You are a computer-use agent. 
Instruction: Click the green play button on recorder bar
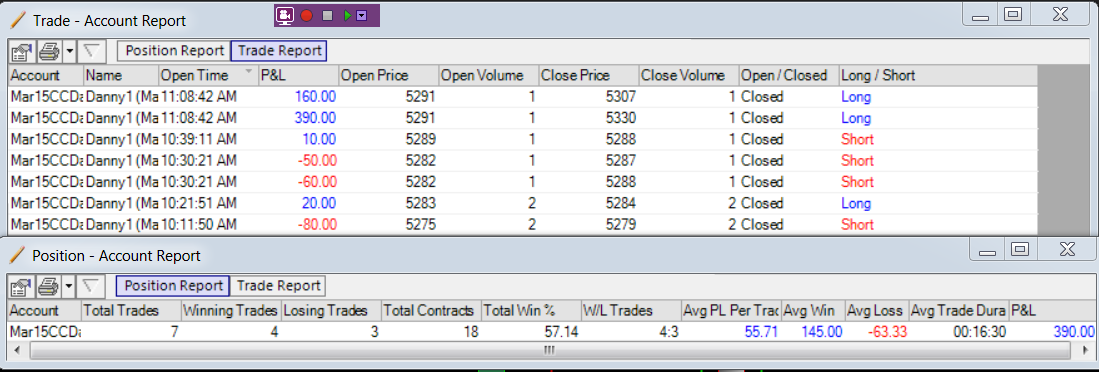click(x=347, y=15)
